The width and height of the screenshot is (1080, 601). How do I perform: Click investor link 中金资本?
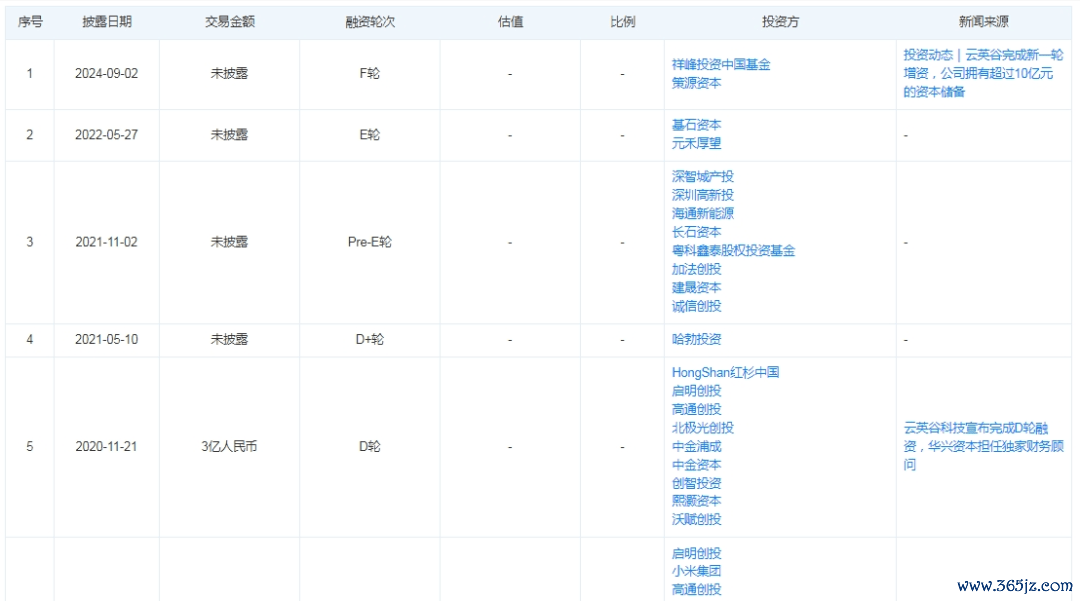coord(696,465)
